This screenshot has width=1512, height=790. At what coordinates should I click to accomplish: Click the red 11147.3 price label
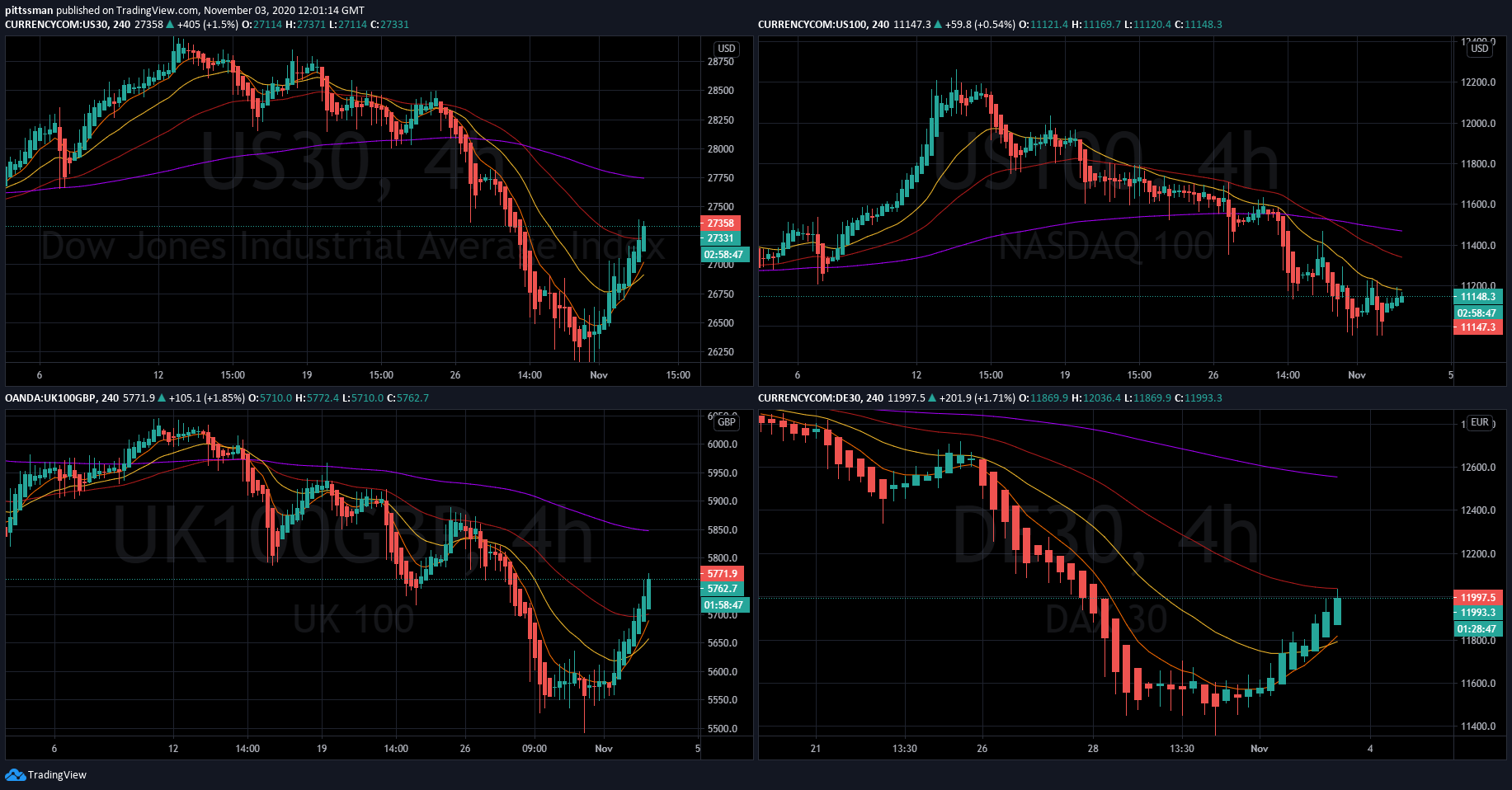pos(1478,327)
